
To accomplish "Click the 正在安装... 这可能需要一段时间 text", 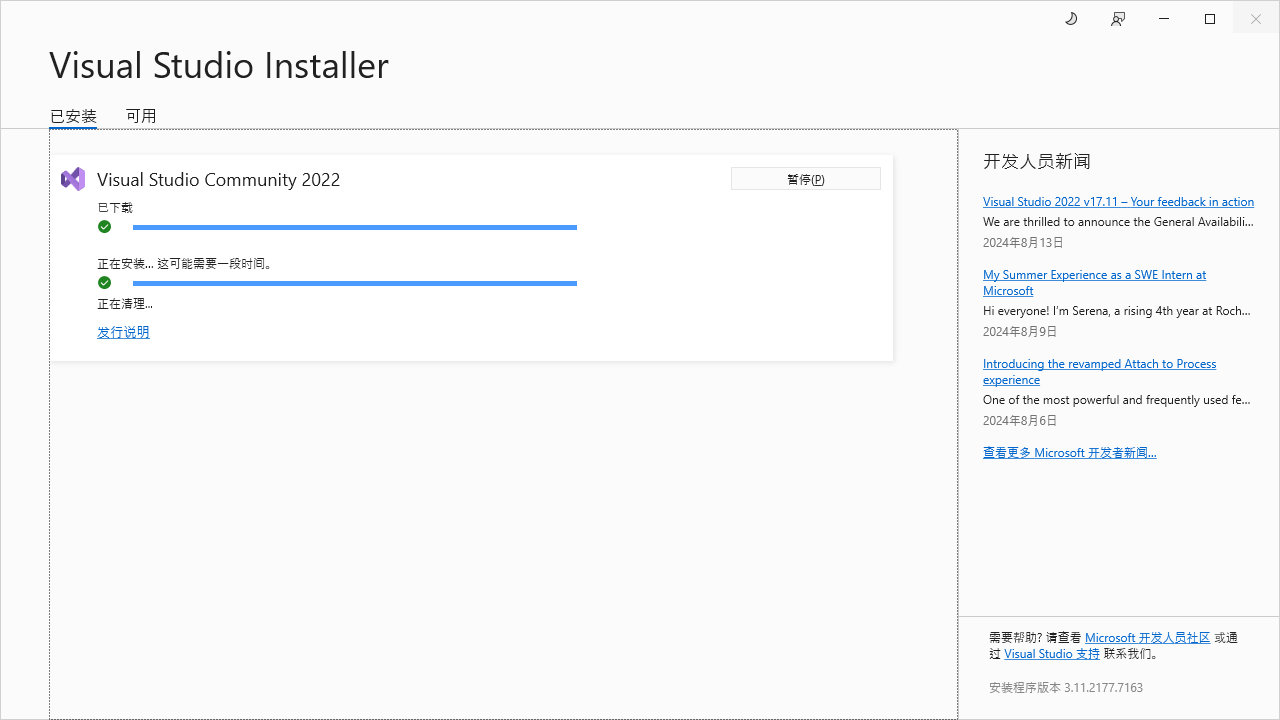I will (185, 264).
